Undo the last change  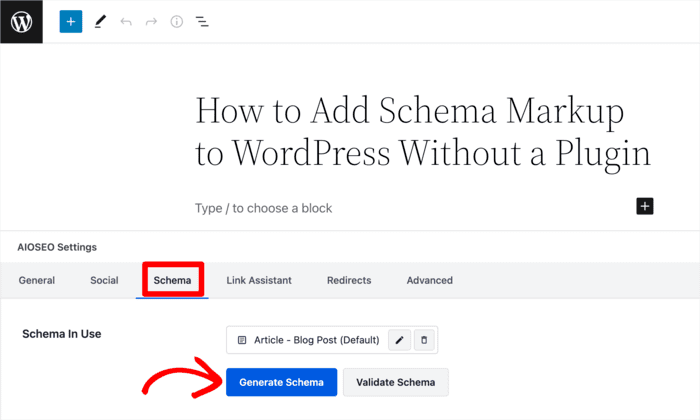(126, 21)
